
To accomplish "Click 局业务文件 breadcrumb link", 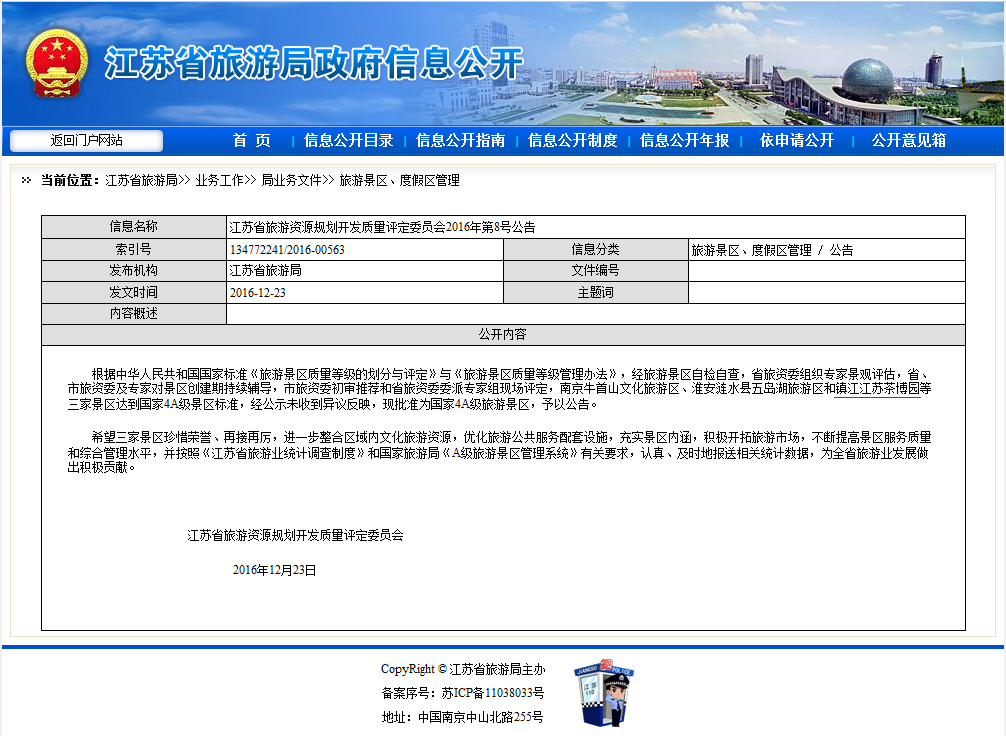I will click(291, 181).
